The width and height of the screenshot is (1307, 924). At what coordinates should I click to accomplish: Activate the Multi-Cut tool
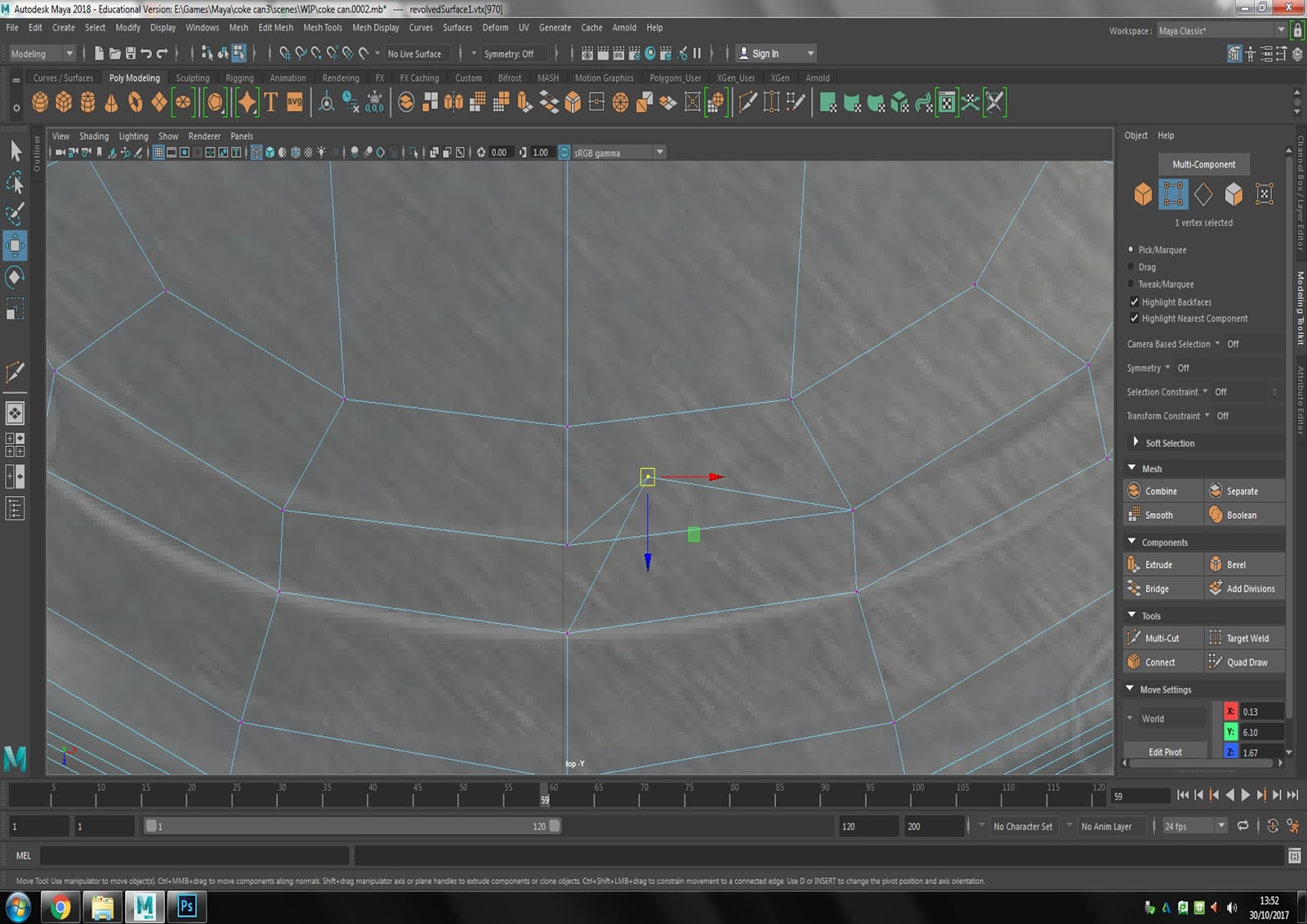(1162, 637)
